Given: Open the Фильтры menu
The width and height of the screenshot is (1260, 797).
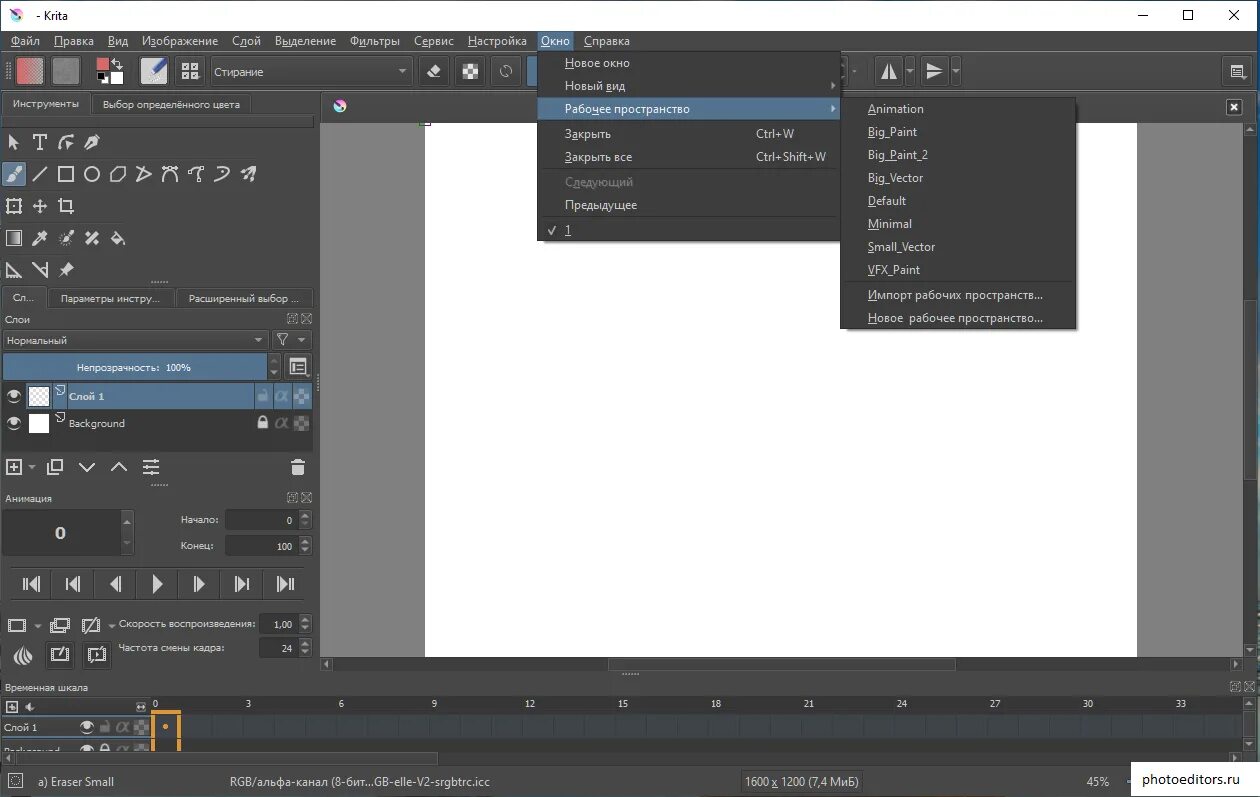Looking at the screenshot, I should (x=375, y=41).
